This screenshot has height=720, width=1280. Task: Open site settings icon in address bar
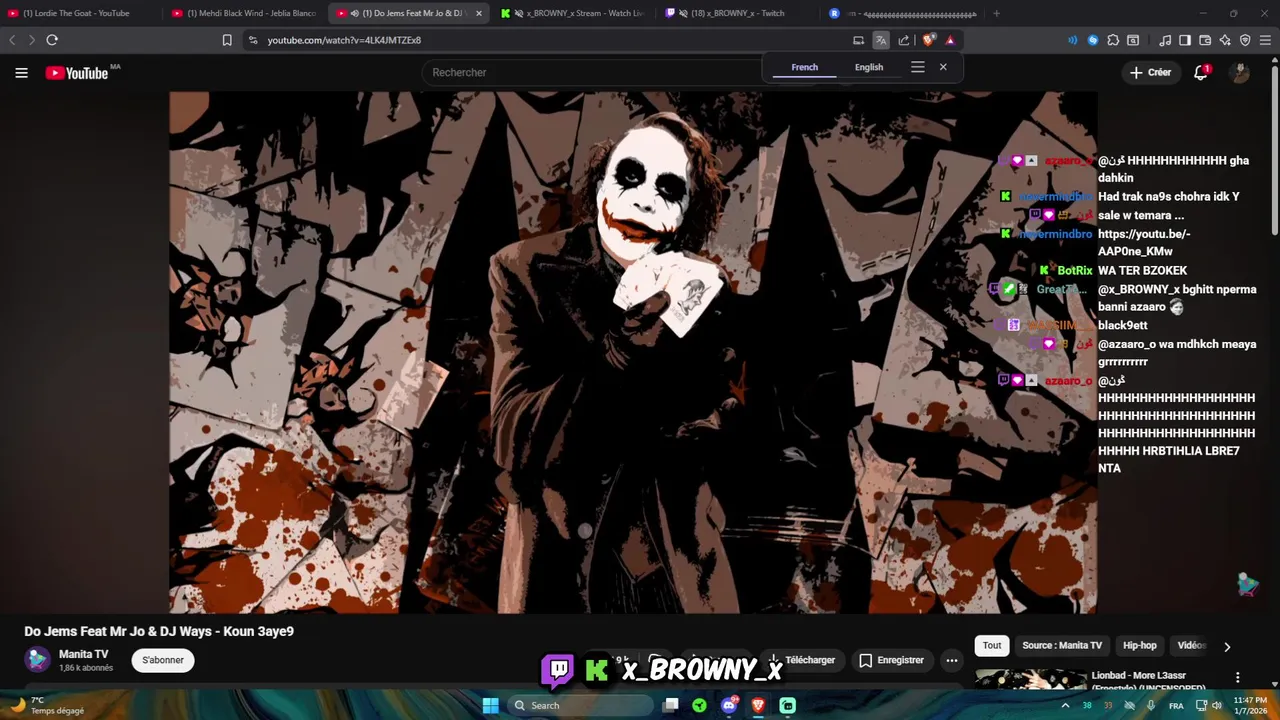click(253, 40)
